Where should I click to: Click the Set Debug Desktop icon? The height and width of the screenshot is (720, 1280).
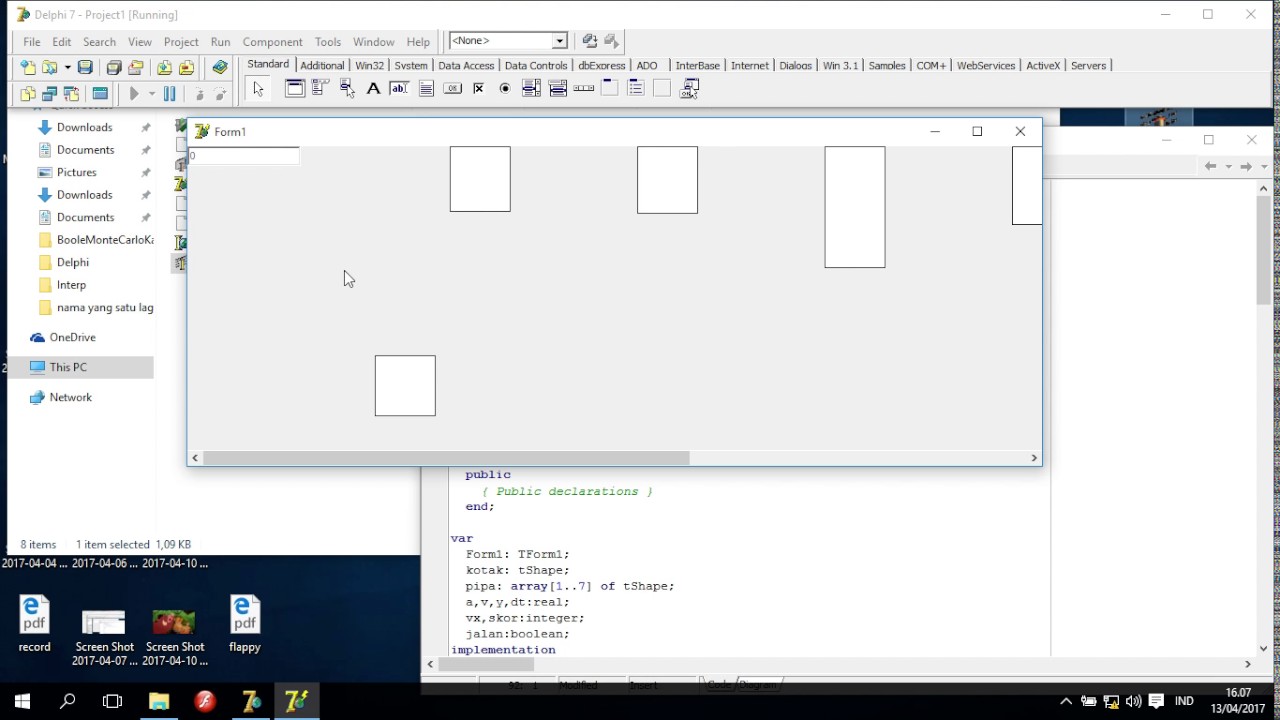click(611, 41)
